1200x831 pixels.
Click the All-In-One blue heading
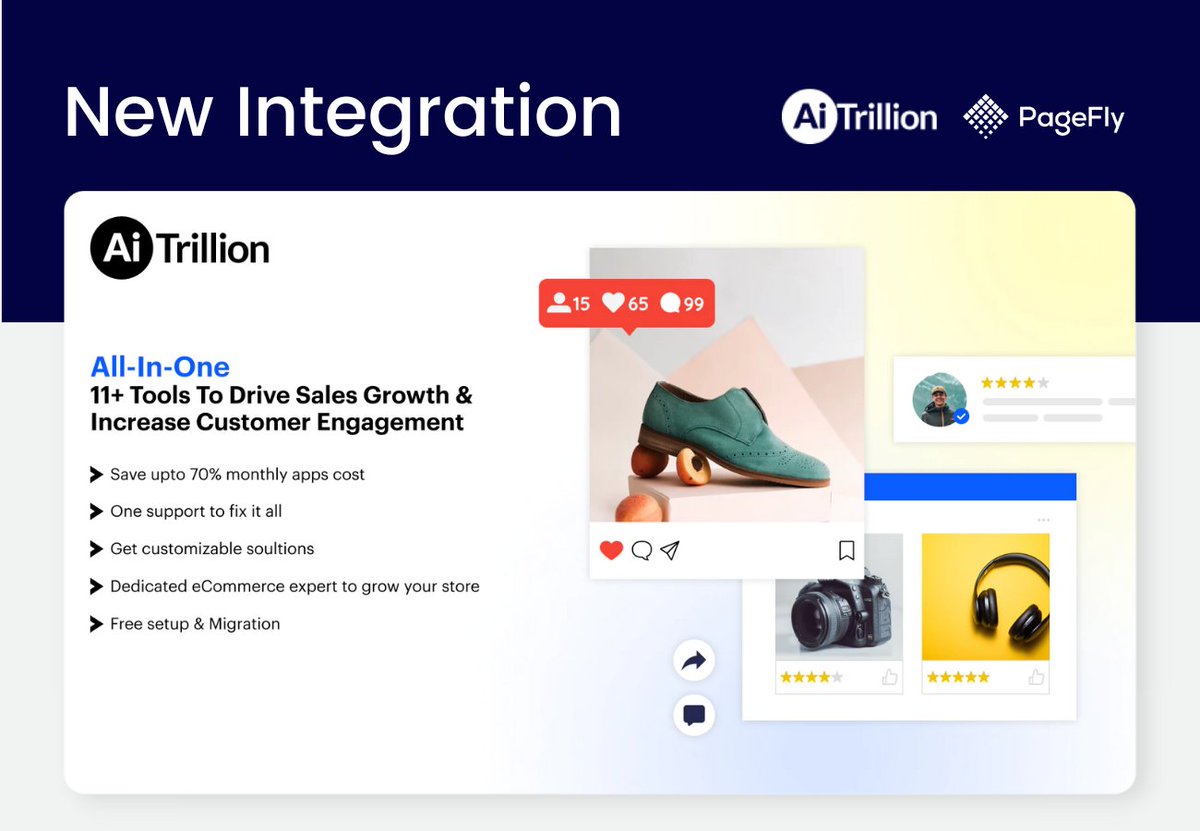(160, 366)
